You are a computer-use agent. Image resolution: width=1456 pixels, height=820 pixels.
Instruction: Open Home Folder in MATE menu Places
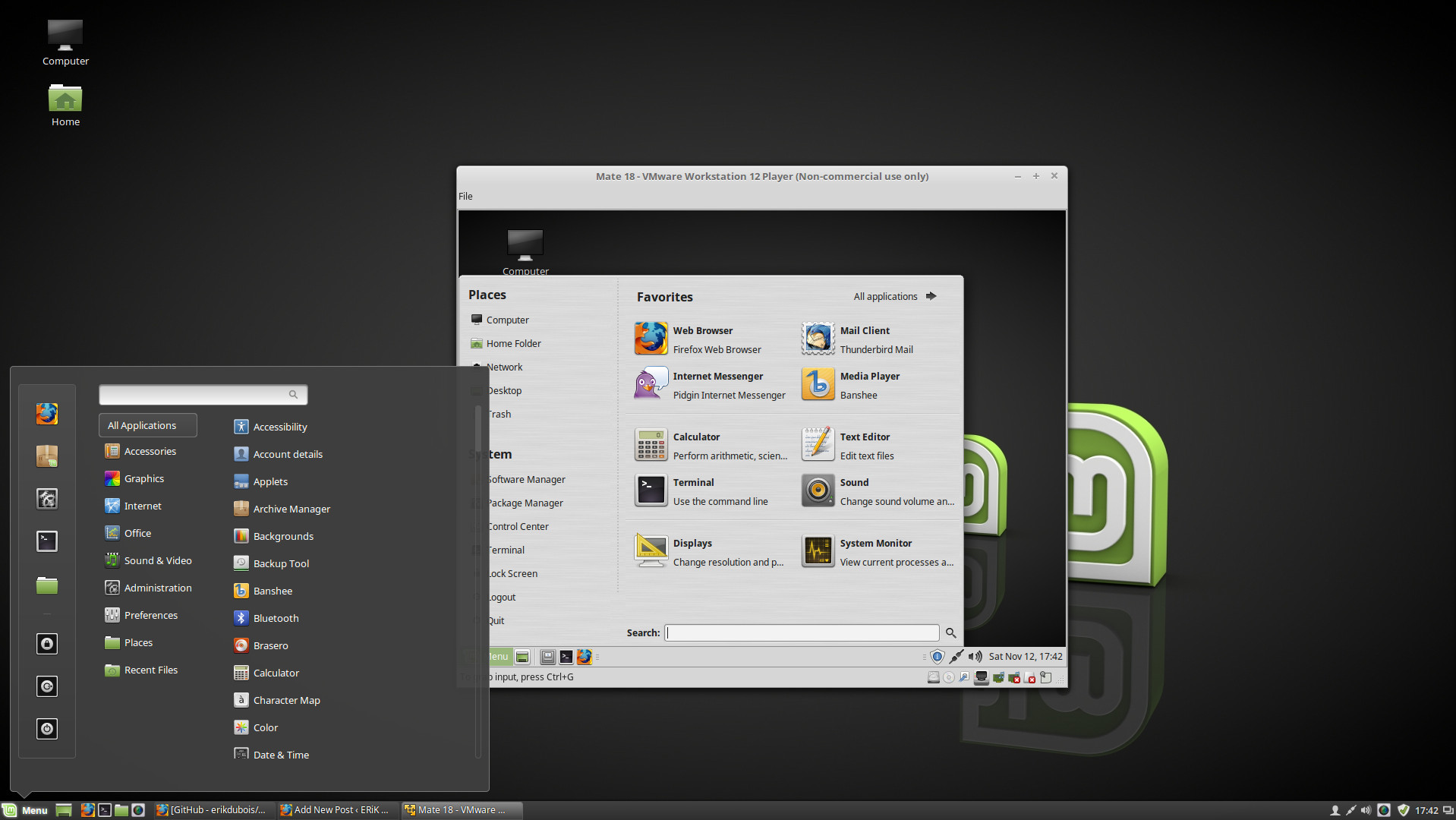[x=506, y=343]
